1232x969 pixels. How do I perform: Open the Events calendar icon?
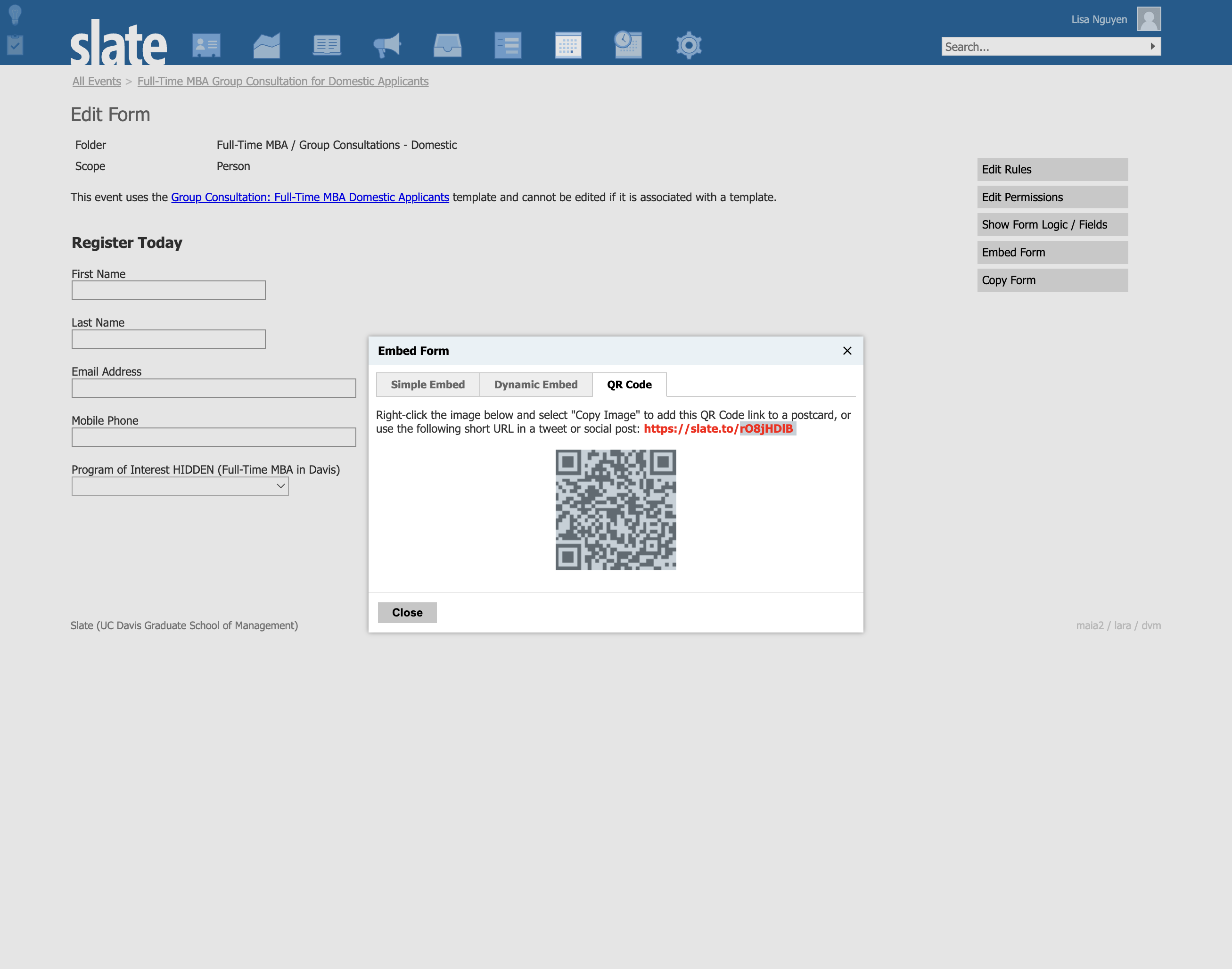coord(568,45)
